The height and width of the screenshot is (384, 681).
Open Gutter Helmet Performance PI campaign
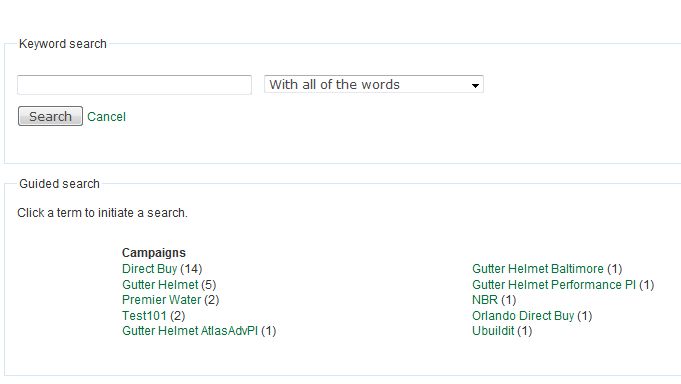(554, 285)
